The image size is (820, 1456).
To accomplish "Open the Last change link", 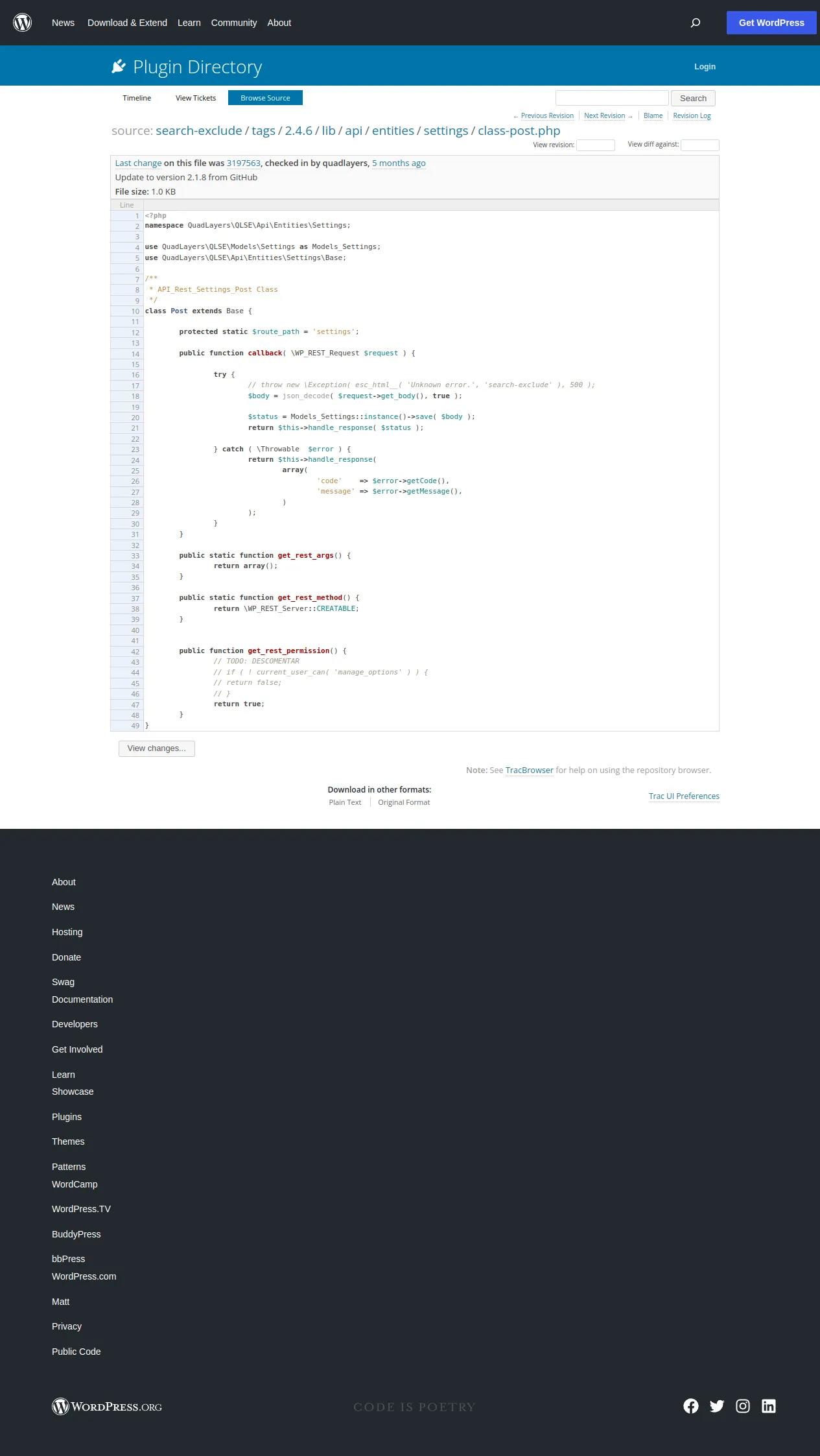I will point(138,163).
